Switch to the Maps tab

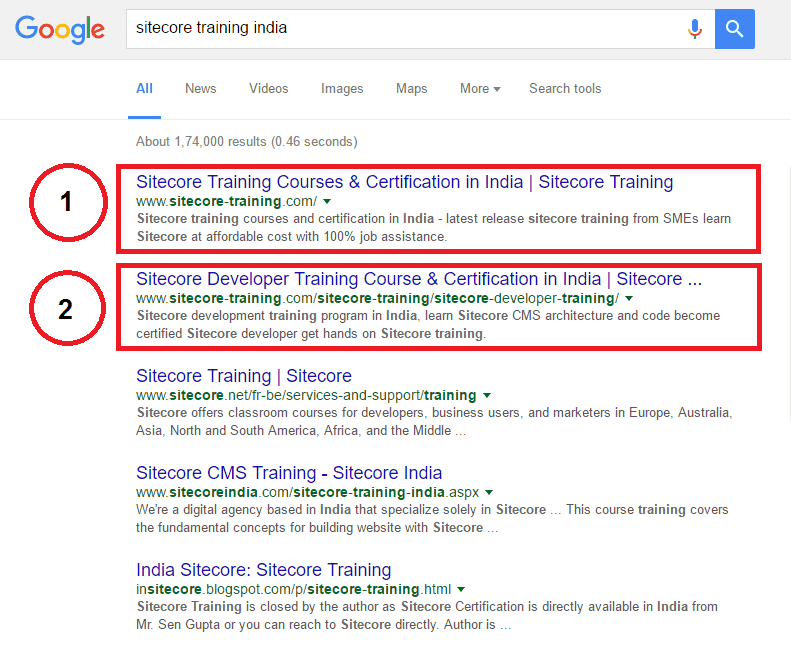click(411, 89)
